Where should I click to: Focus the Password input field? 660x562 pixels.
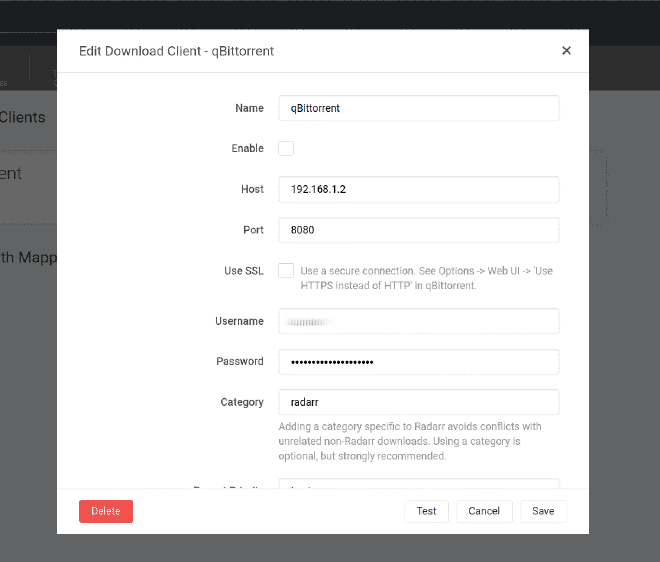[x=418, y=362]
